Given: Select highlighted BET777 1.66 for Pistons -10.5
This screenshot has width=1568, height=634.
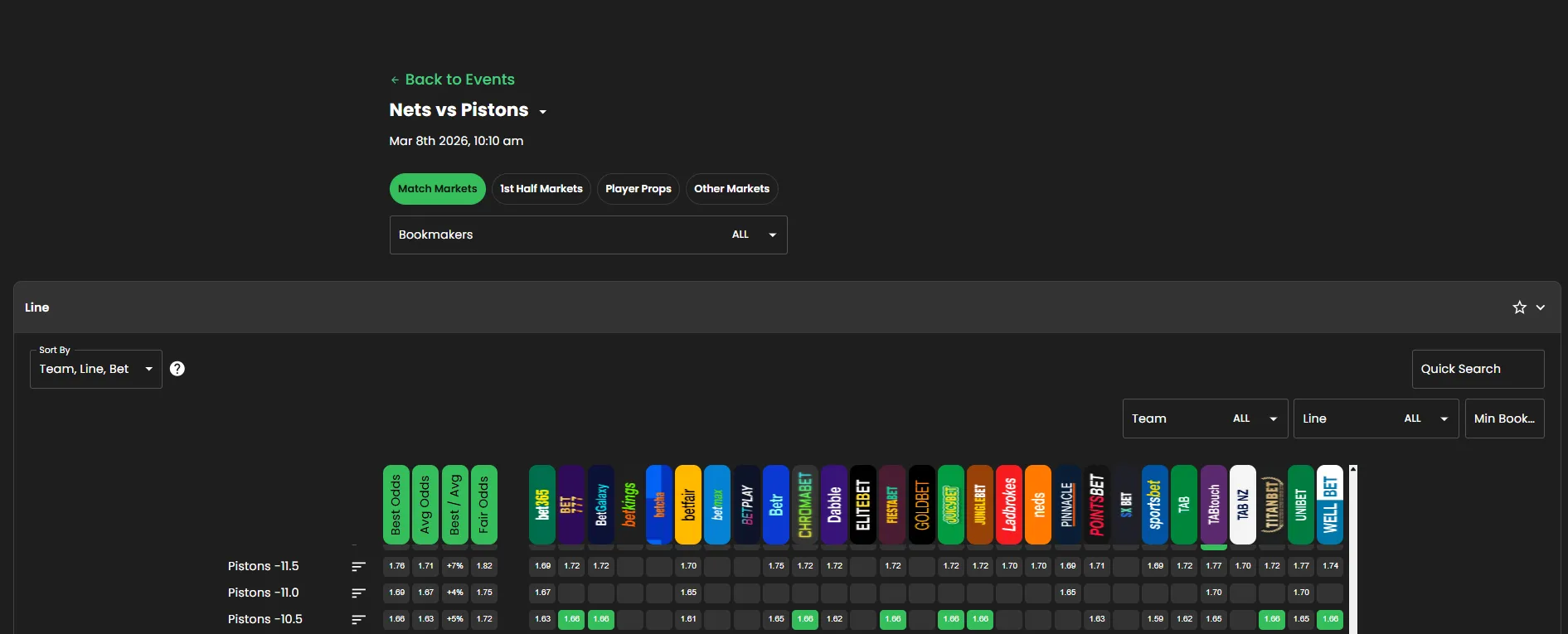Looking at the screenshot, I should pos(571,619).
